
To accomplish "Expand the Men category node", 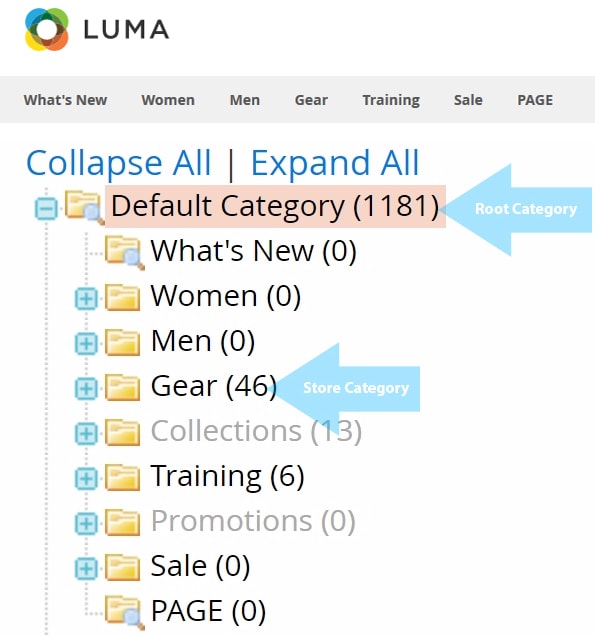I will click(86, 344).
